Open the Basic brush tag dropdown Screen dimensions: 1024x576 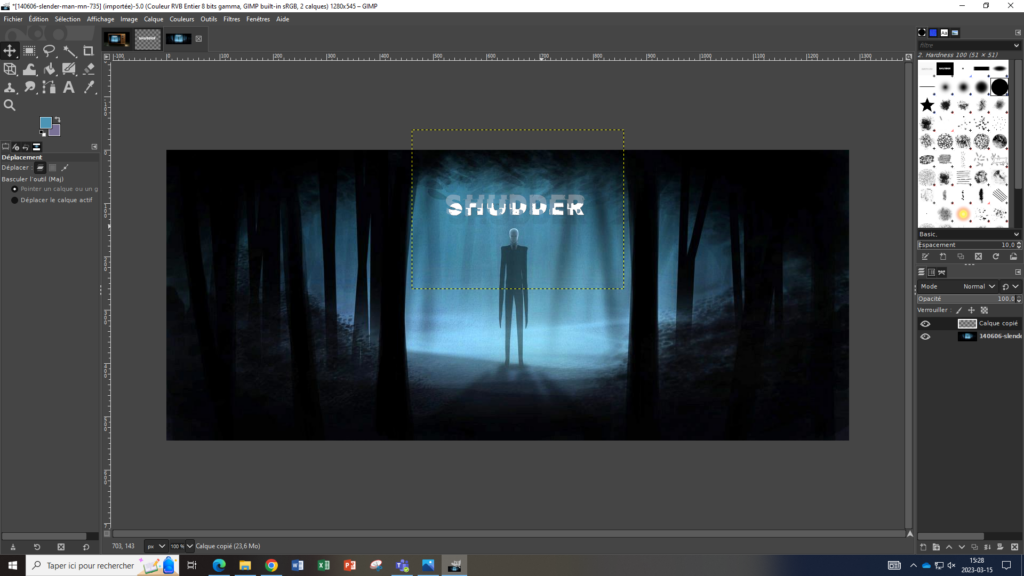pos(968,234)
